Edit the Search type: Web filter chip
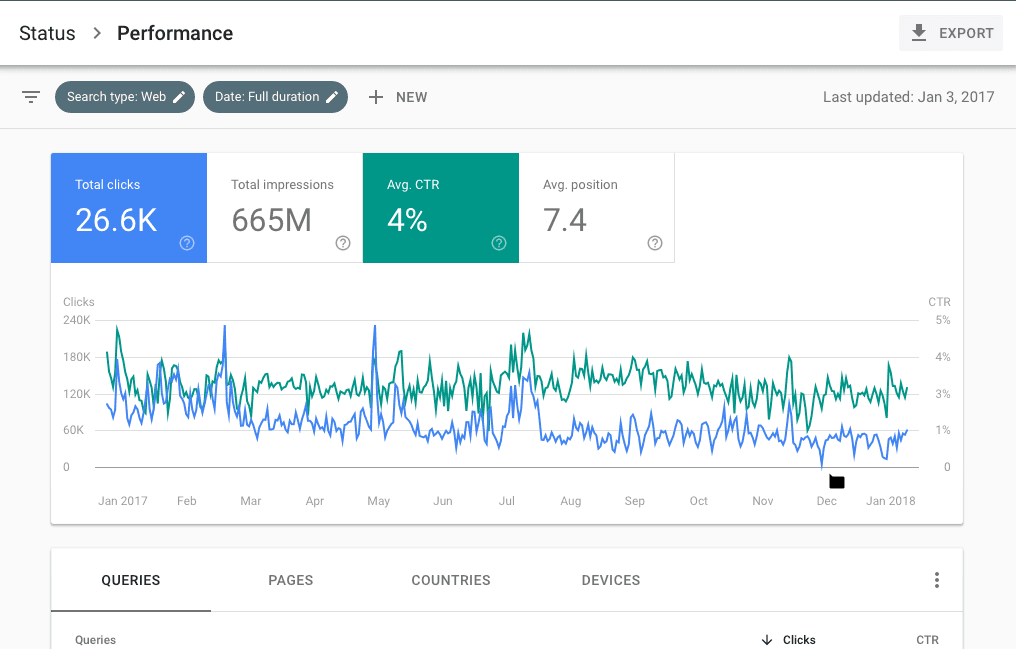 click(x=125, y=97)
